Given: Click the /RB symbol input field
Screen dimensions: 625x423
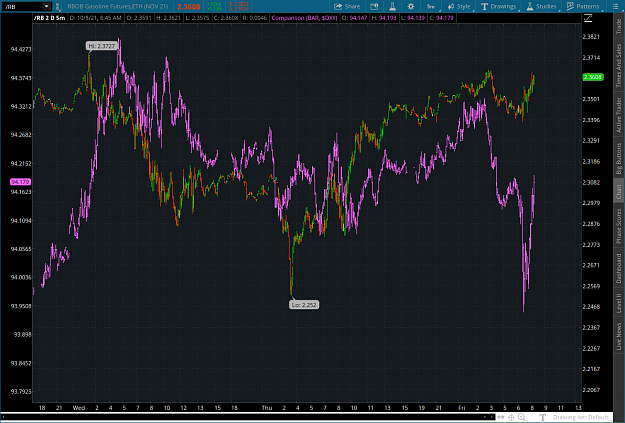Looking at the screenshot, I should (x=22, y=6).
